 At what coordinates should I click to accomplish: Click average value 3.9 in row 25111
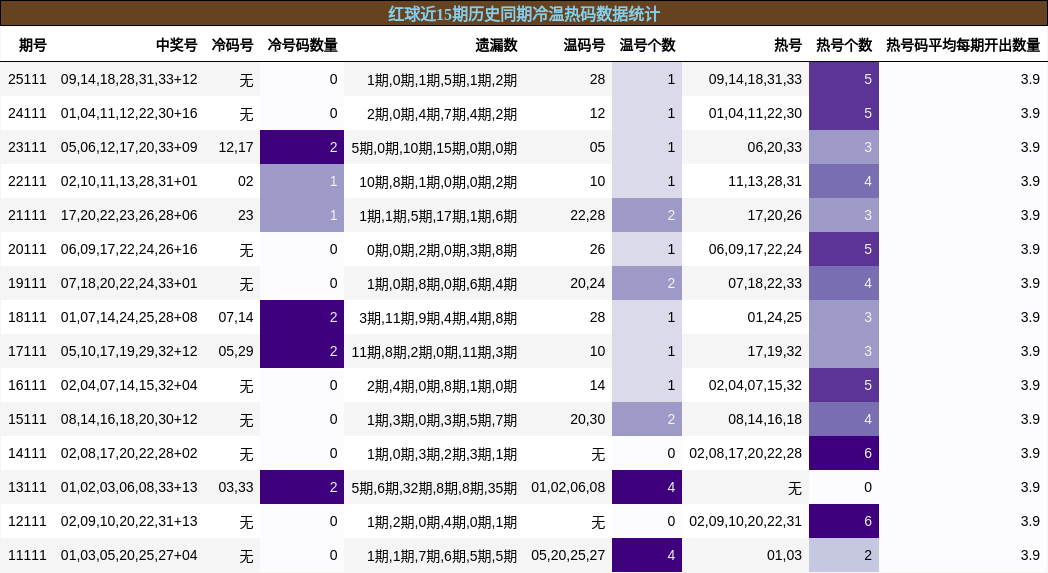1030,79
